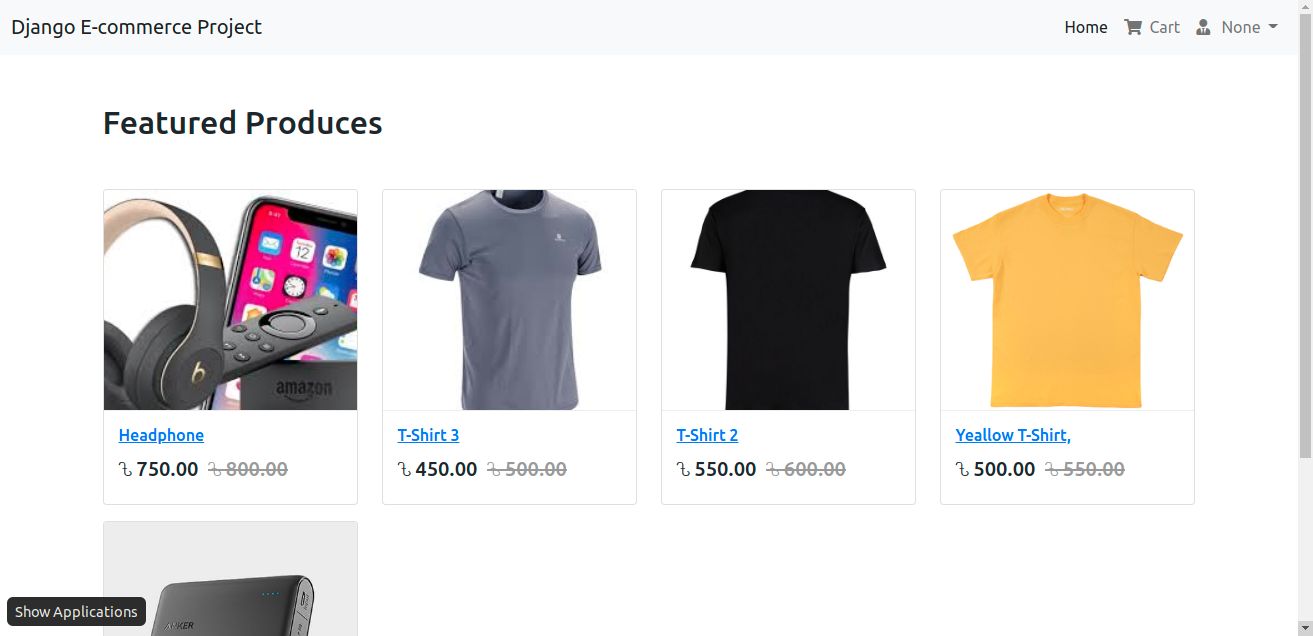Click the headphone product image
Image resolution: width=1313 pixels, height=636 pixels.
click(x=230, y=300)
